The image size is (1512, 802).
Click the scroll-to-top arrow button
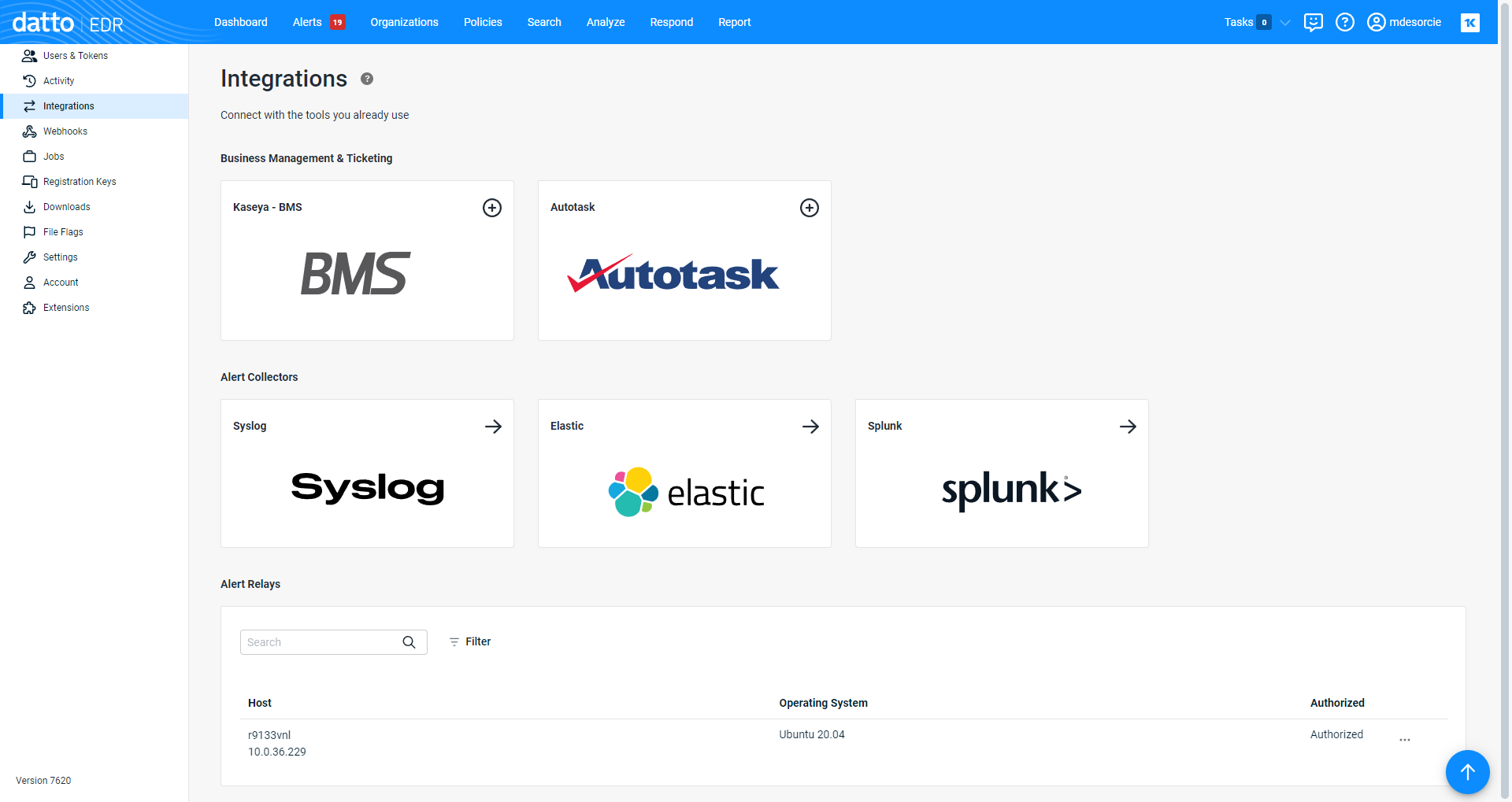tap(1468, 772)
